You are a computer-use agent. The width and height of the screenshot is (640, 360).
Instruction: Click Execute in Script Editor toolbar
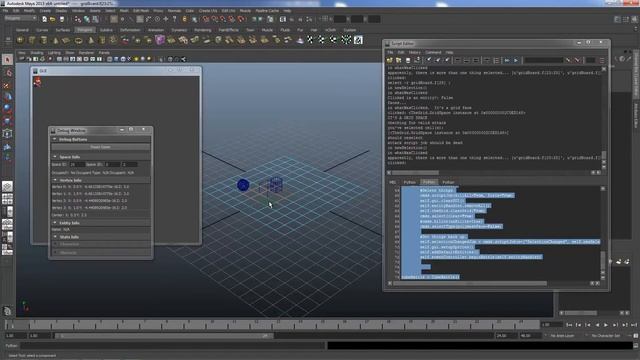click(516, 60)
